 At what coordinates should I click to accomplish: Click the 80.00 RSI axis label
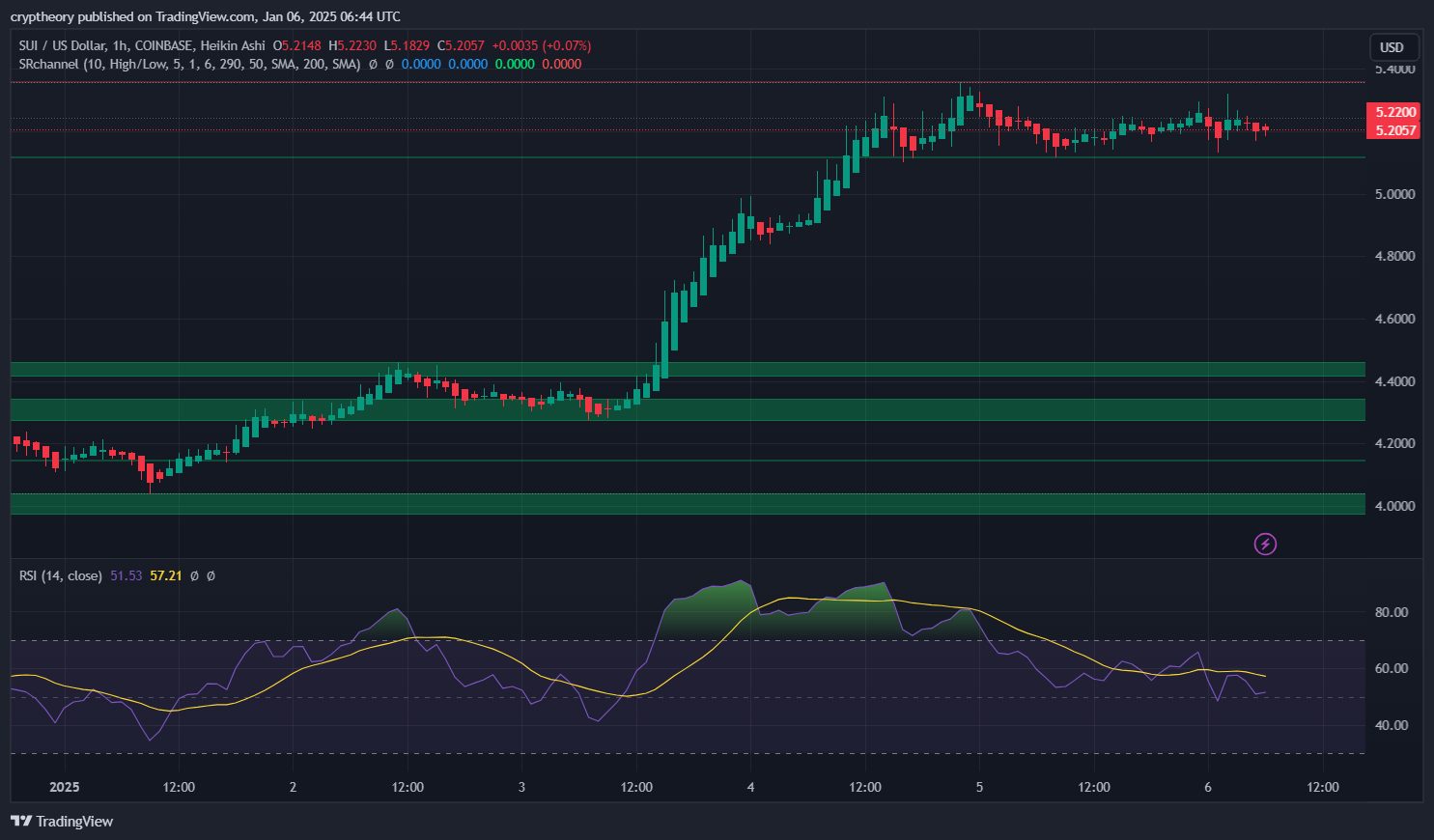point(1392,612)
